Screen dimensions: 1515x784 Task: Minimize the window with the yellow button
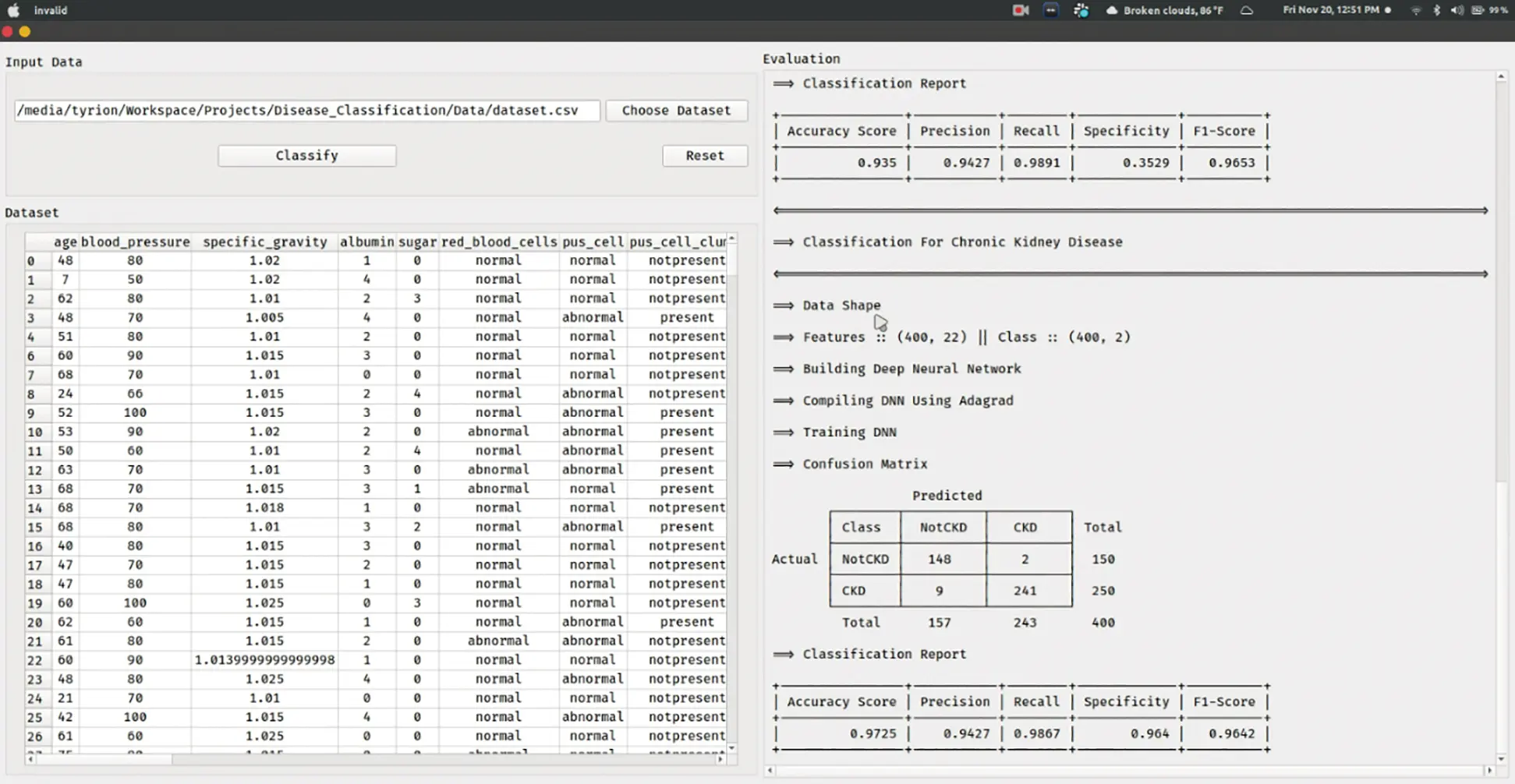click(x=25, y=32)
